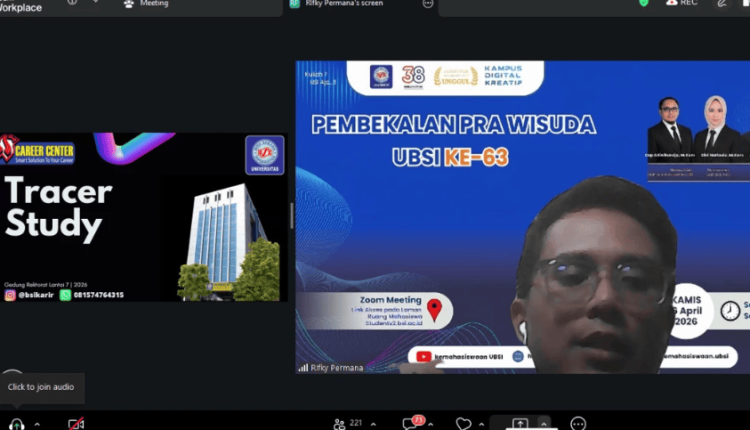The image size is (750, 430).
Task: Click the Gedung Rektorat Lantai 7 text
Action: 45,285
